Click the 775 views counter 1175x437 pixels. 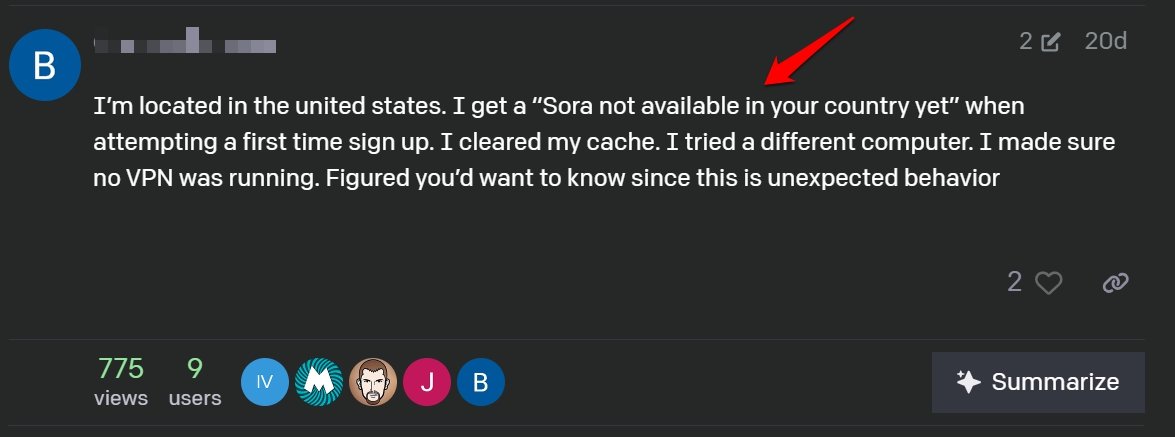point(121,369)
